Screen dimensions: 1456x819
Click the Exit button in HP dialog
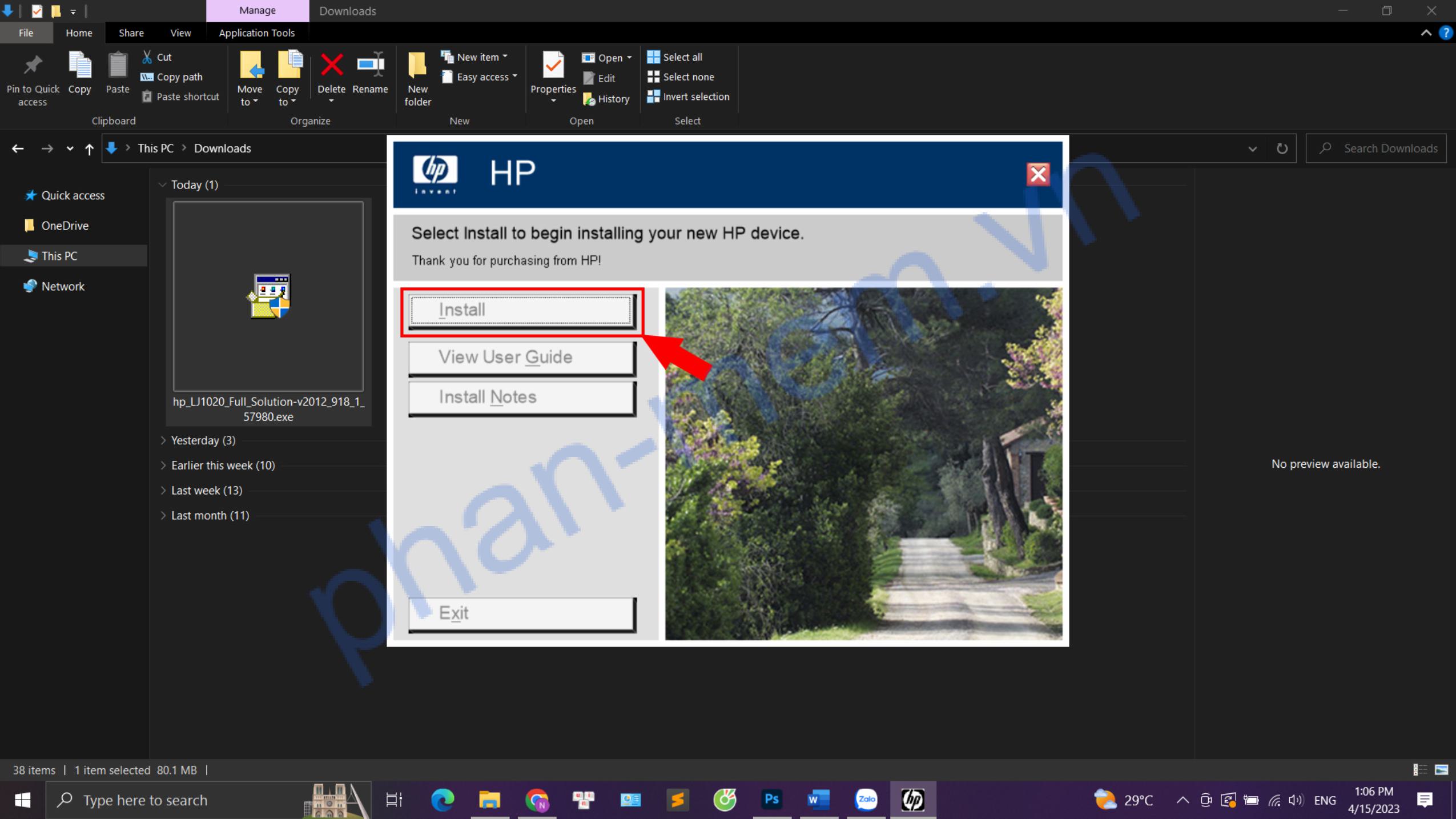point(521,613)
